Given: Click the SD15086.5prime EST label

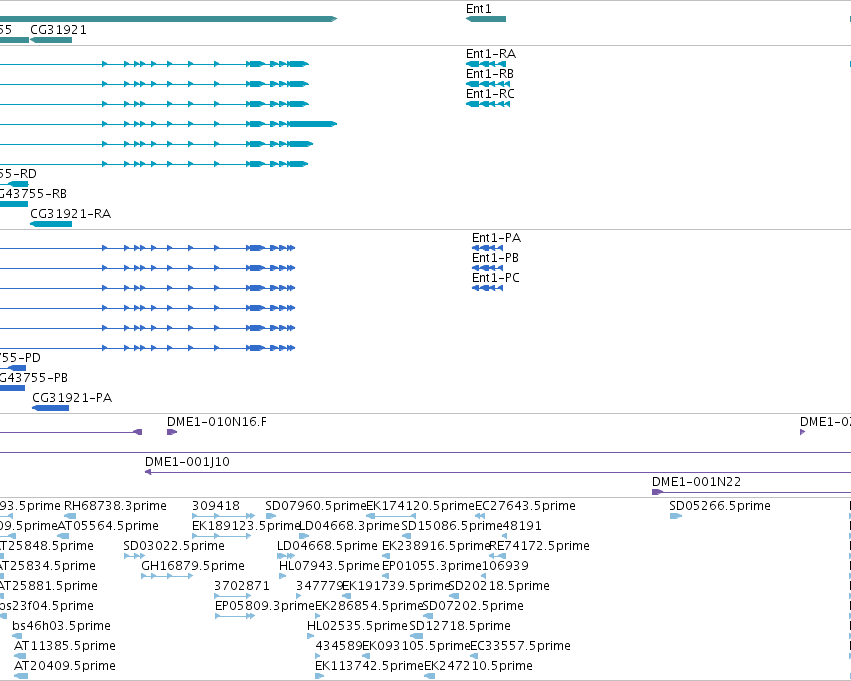Looking at the screenshot, I should tap(452, 526).
